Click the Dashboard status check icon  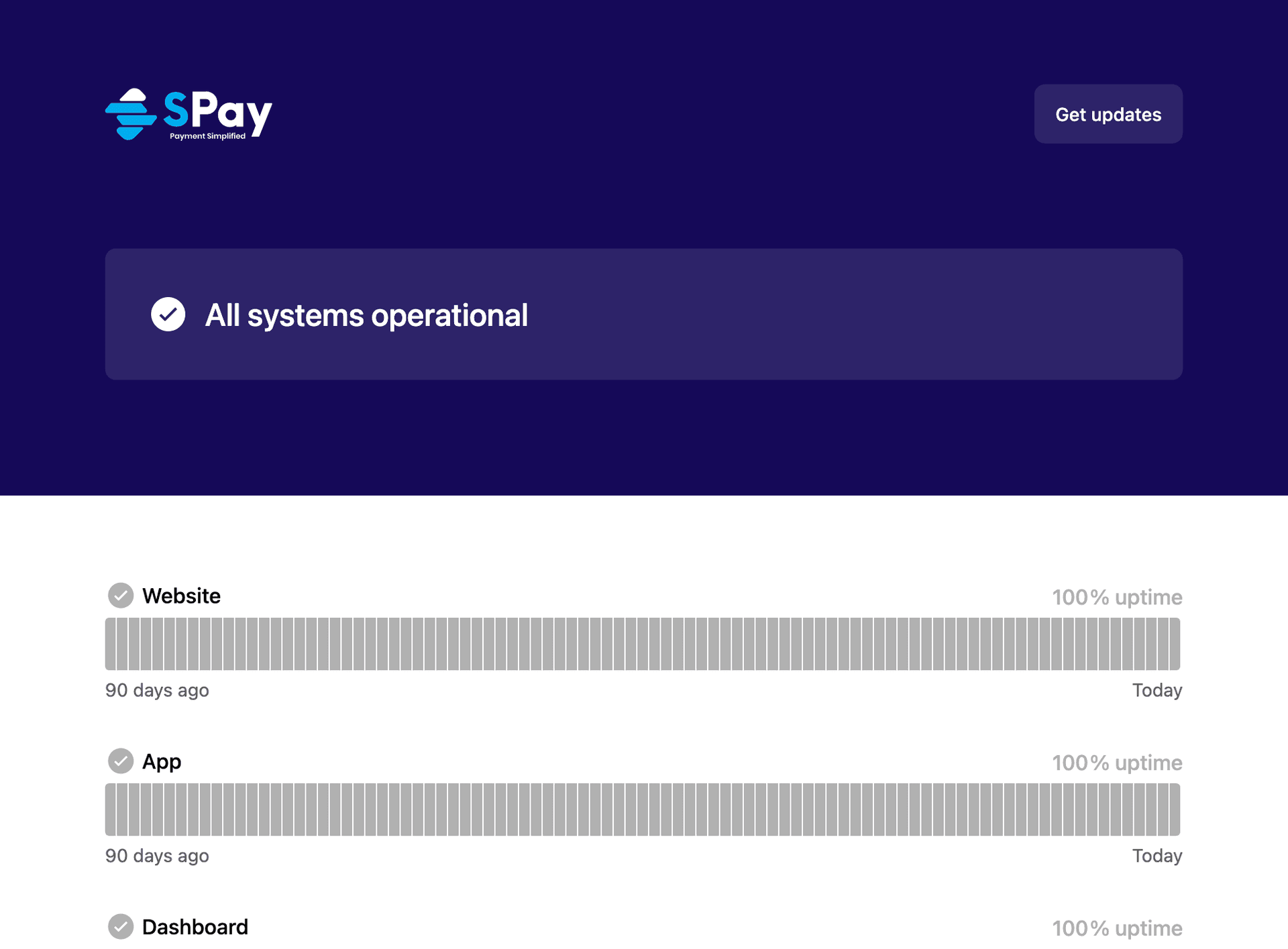point(121,927)
